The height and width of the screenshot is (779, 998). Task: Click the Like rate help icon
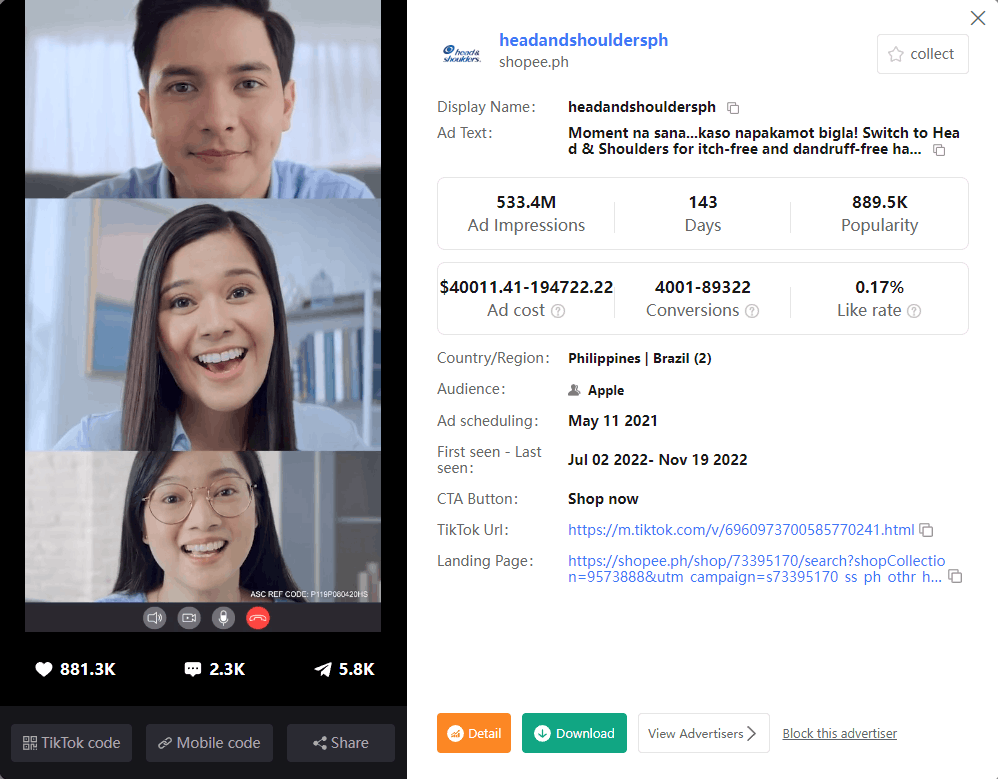(914, 311)
